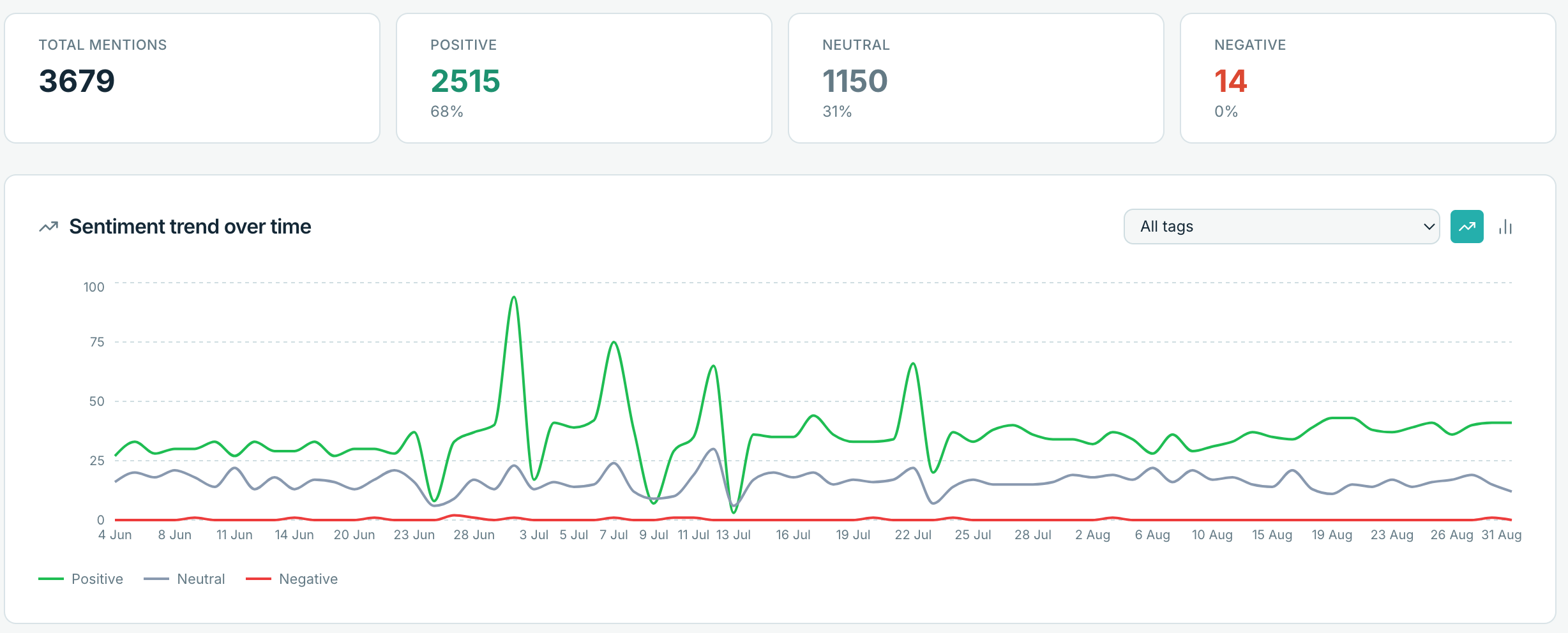This screenshot has width=1568, height=633.
Task: Click the 3 Jul x-axis label
Action: click(x=534, y=535)
